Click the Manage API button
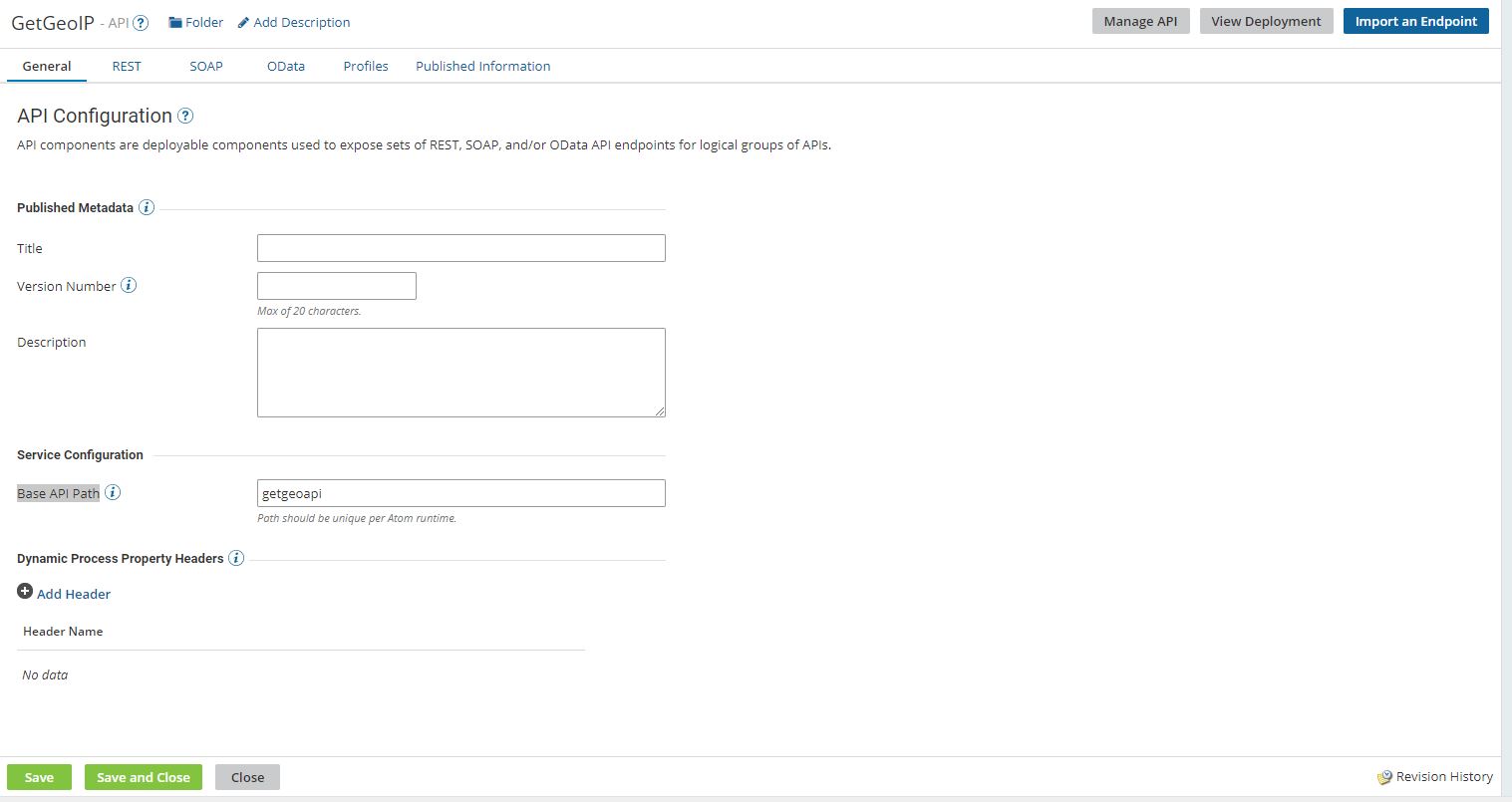This screenshot has height=802, width=1512. (x=1140, y=20)
